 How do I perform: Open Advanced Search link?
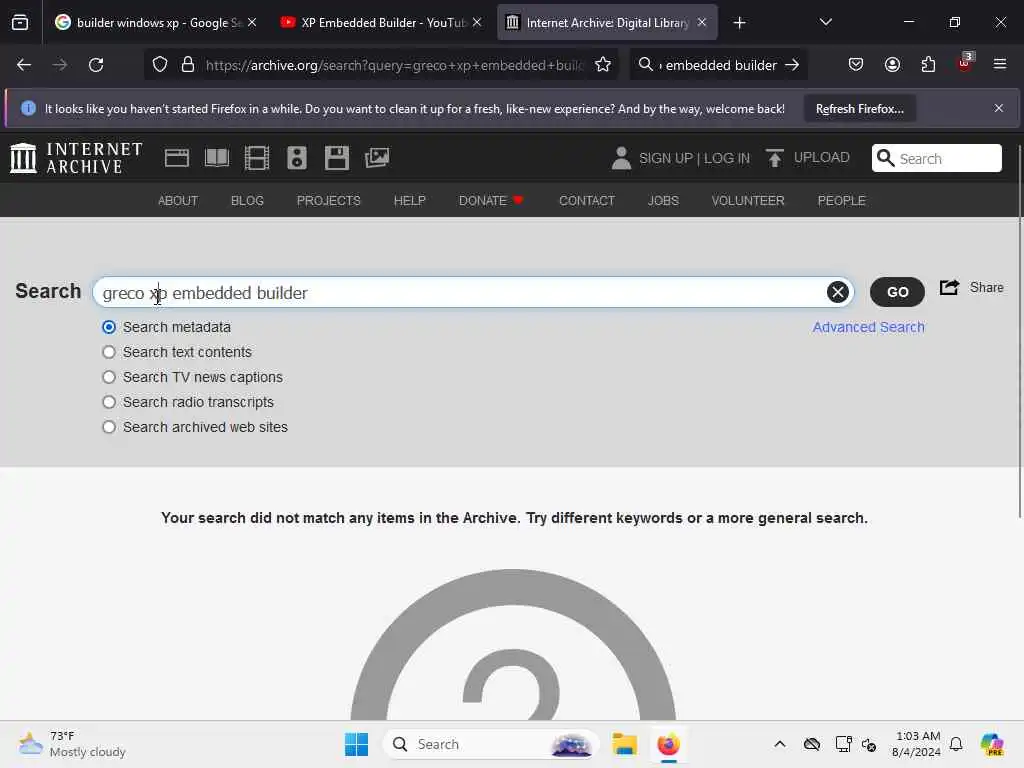[x=868, y=327]
